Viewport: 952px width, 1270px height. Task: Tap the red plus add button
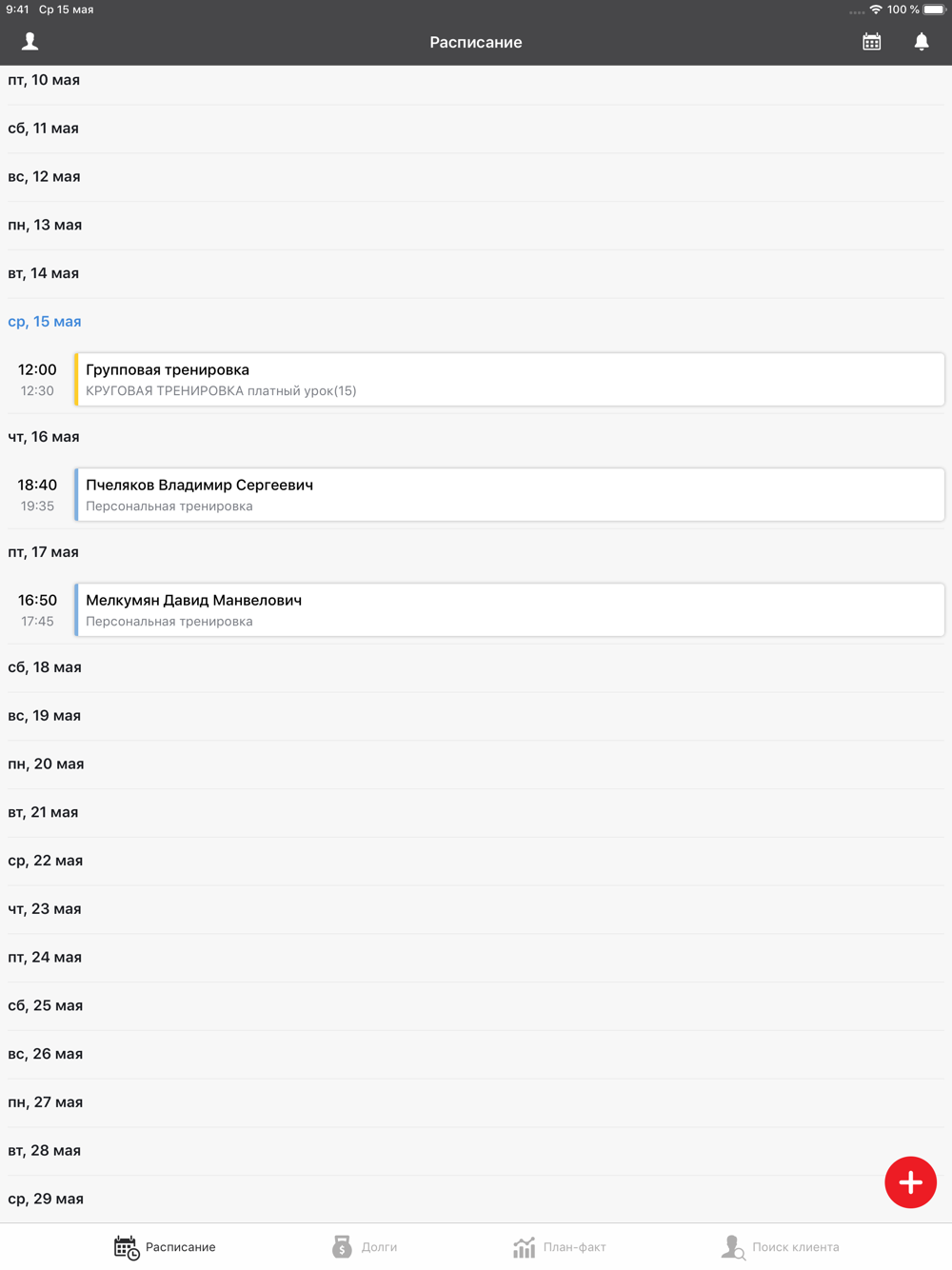pyautogui.click(x=911, y=1182)
